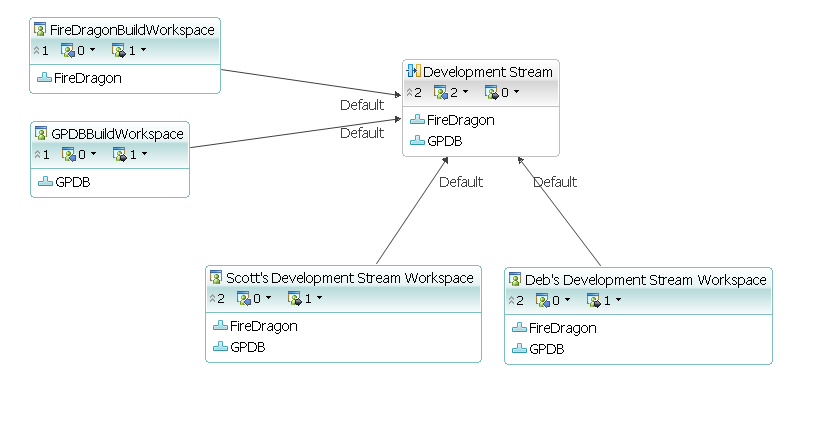Select FireDragon component in Scott's workspace
The image size is (826, 428).
click(x=263, y=325)
